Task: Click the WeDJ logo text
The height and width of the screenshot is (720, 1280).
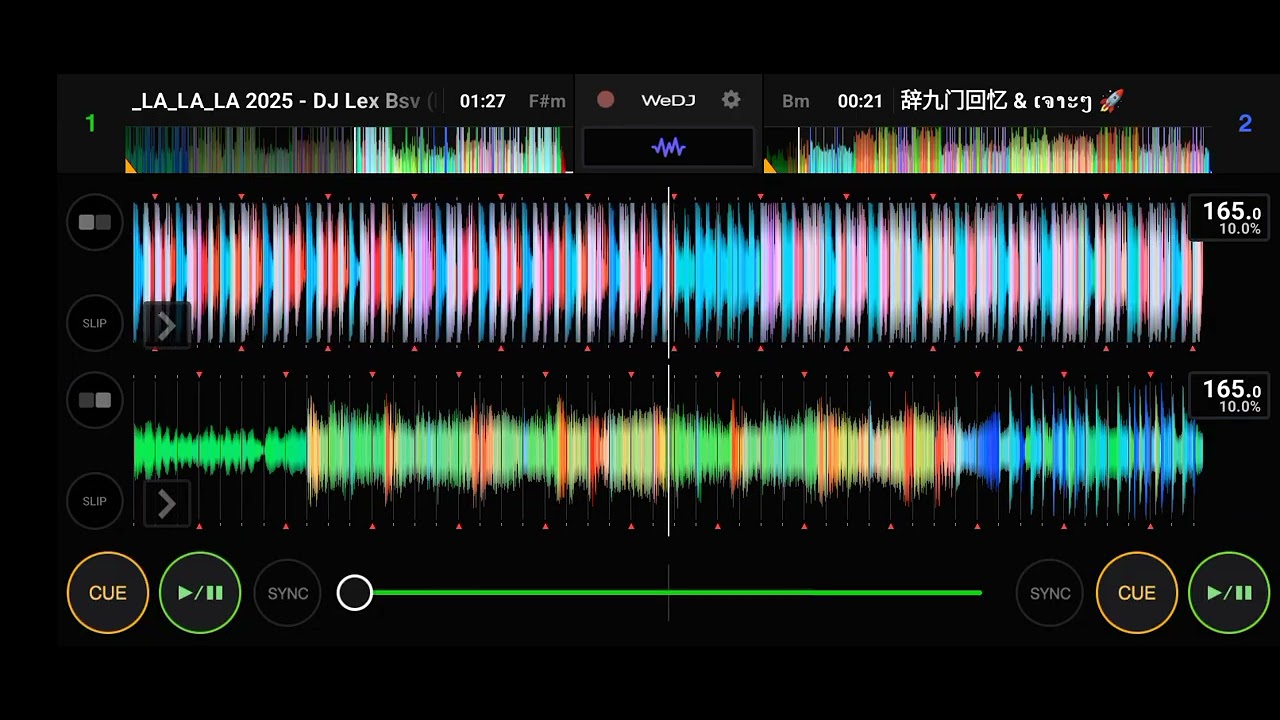Action: coord(668,100)
